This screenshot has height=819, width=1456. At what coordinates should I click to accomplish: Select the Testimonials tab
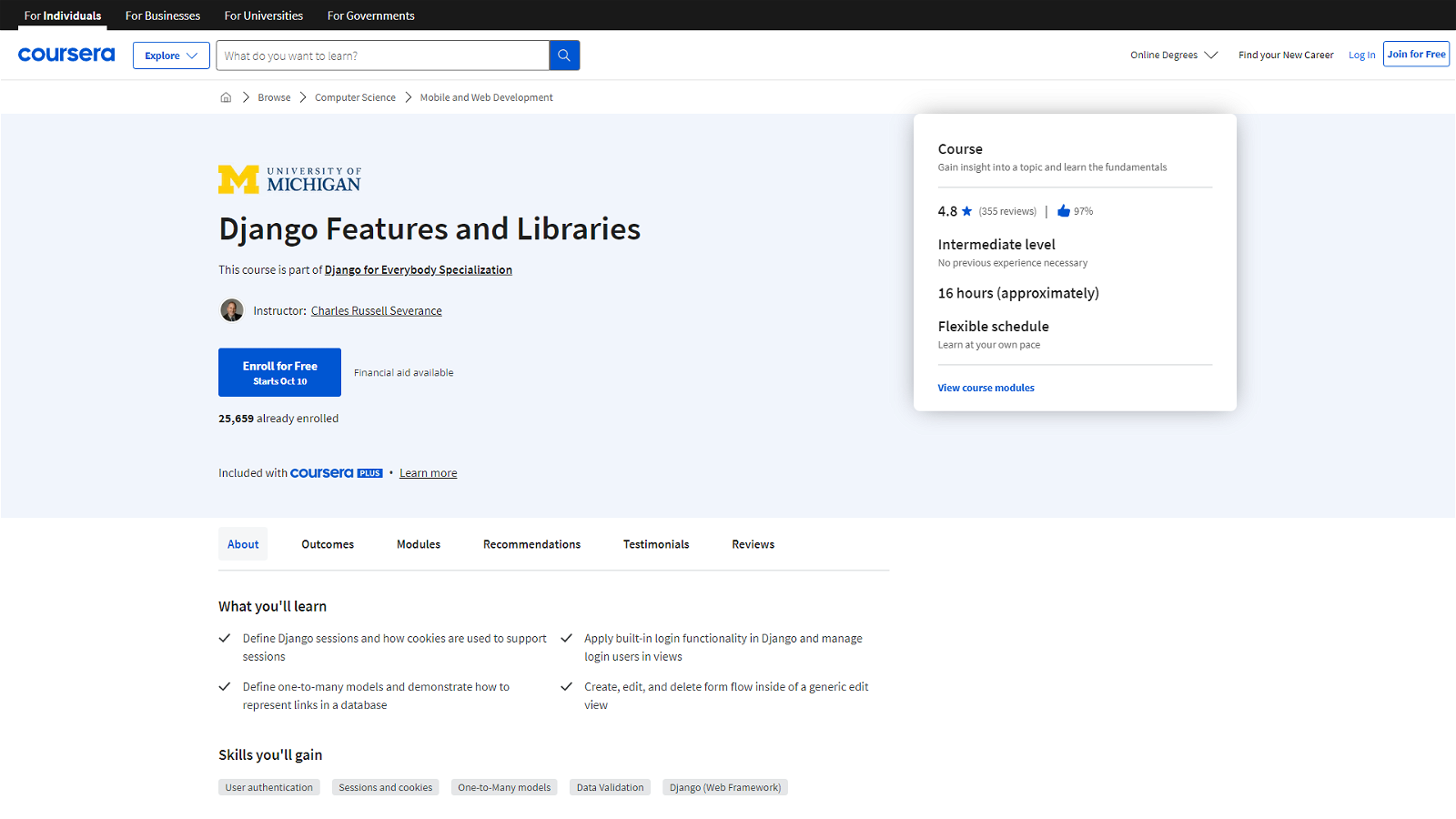pyautogui.click(x=656, y=544)
